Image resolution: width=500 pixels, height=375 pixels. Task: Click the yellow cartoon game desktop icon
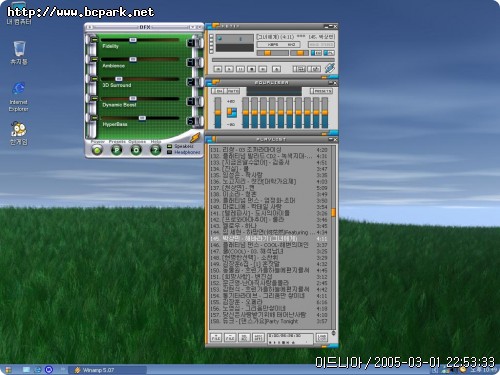pos(19,133)
